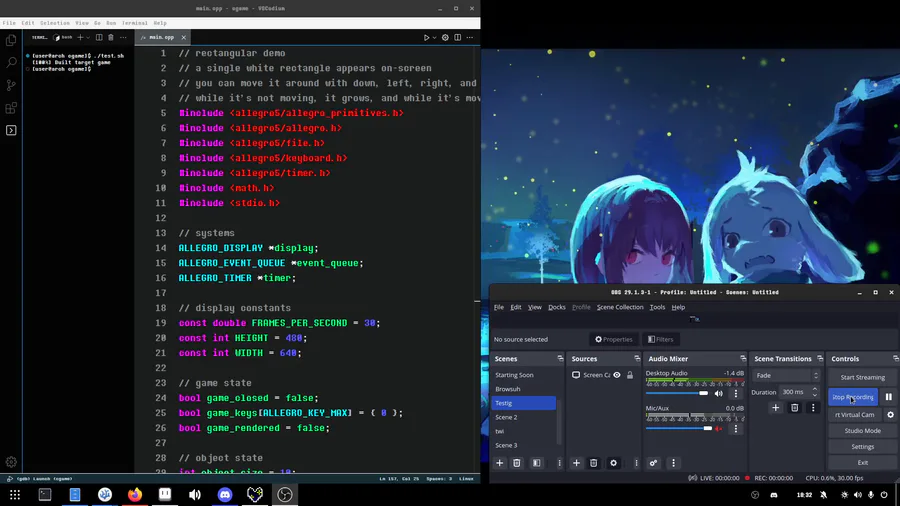This screenshot has width=900, height=506.
Task: Open the Terminal menu in VSCodium
Action: coord(135,23)
